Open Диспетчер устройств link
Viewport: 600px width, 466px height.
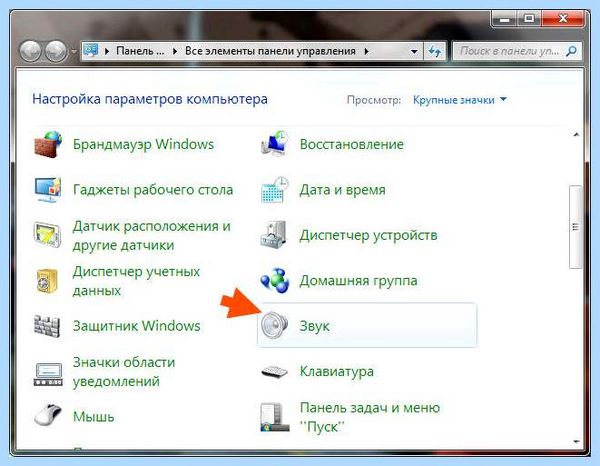coord(368,235)
